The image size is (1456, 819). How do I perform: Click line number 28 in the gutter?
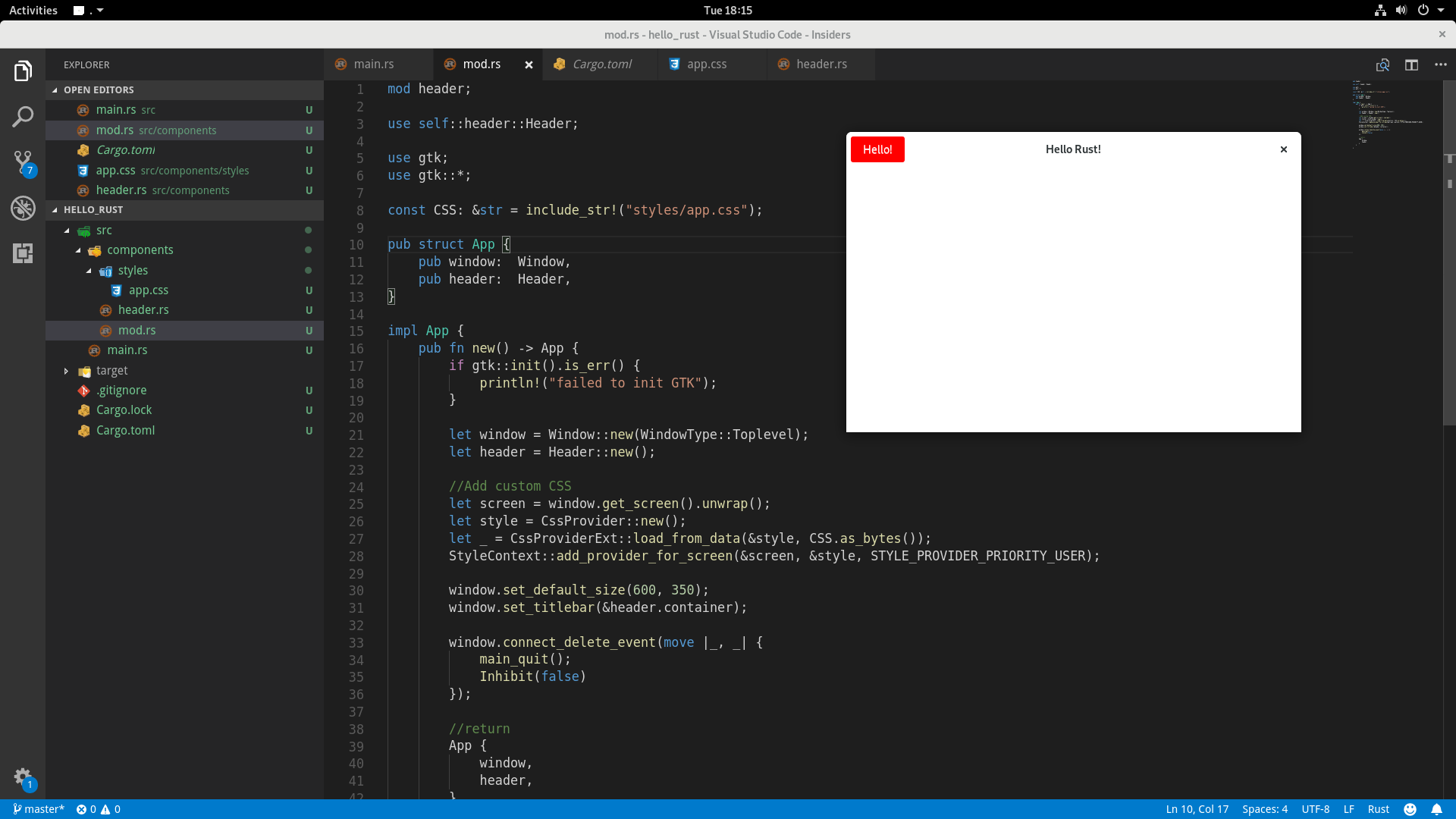tap(356, 557)
